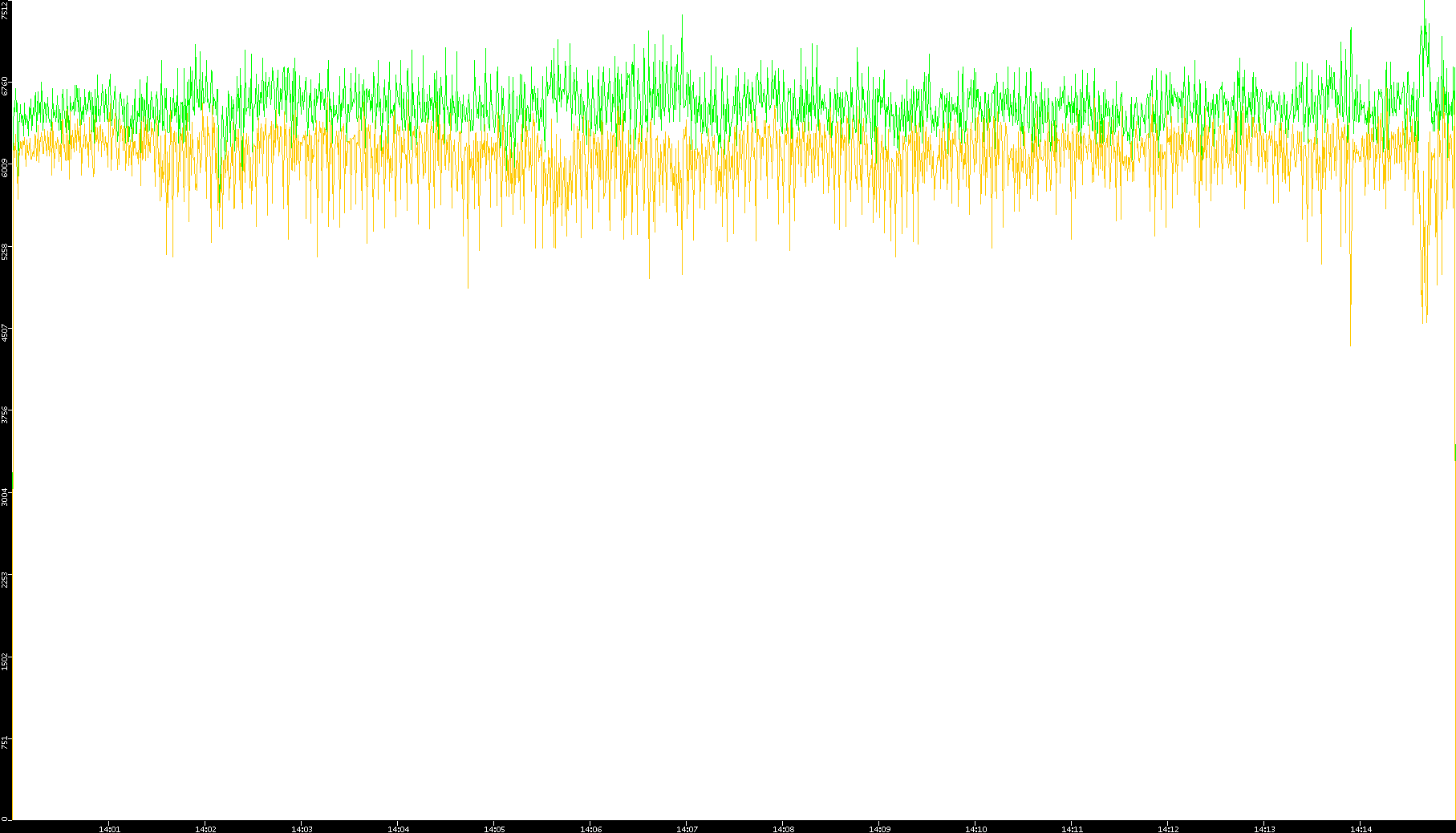Click the 6760 vertical axis label

[x=5, y=87]
